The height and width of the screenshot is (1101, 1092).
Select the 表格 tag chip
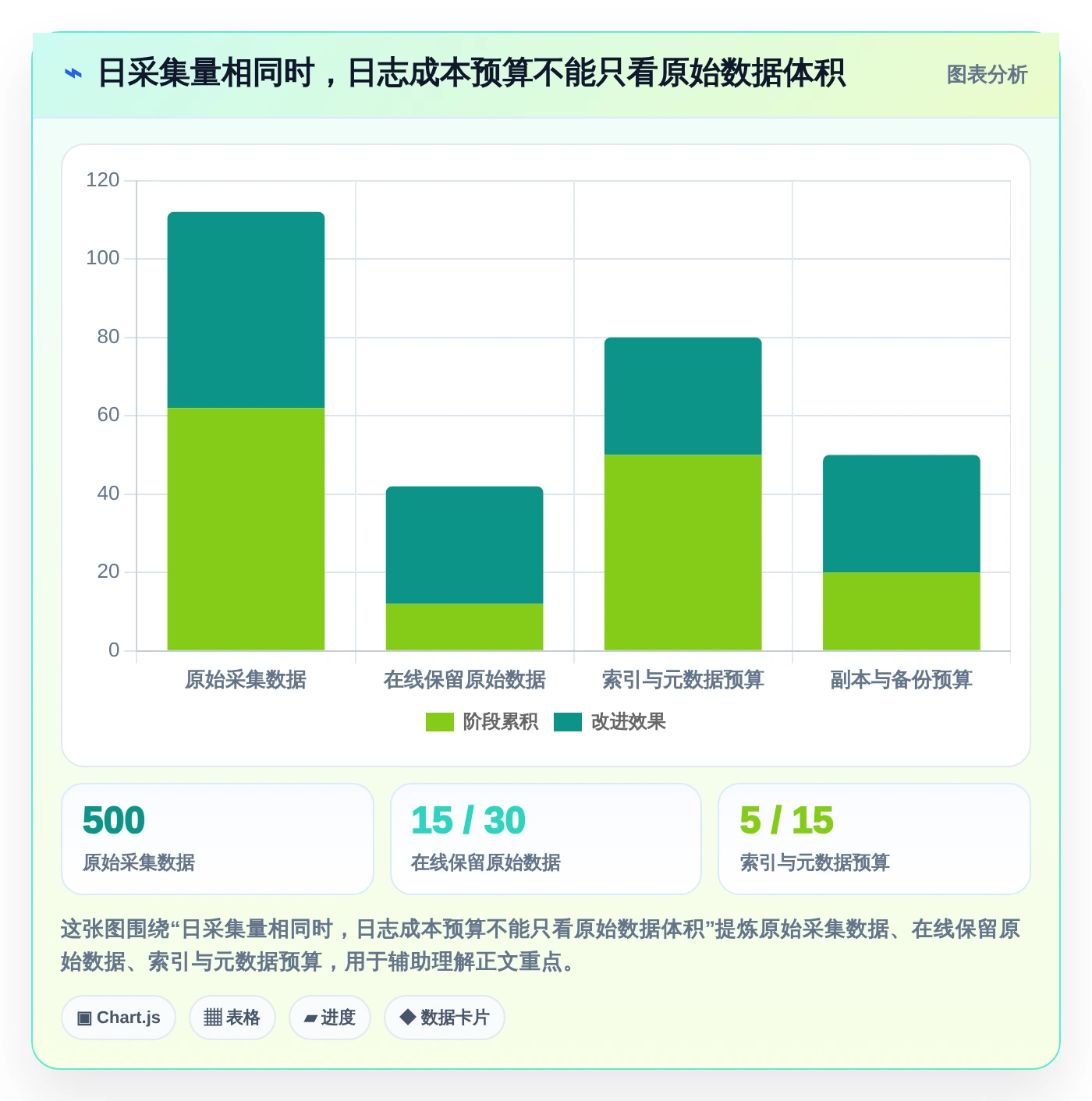point(232,1018)
